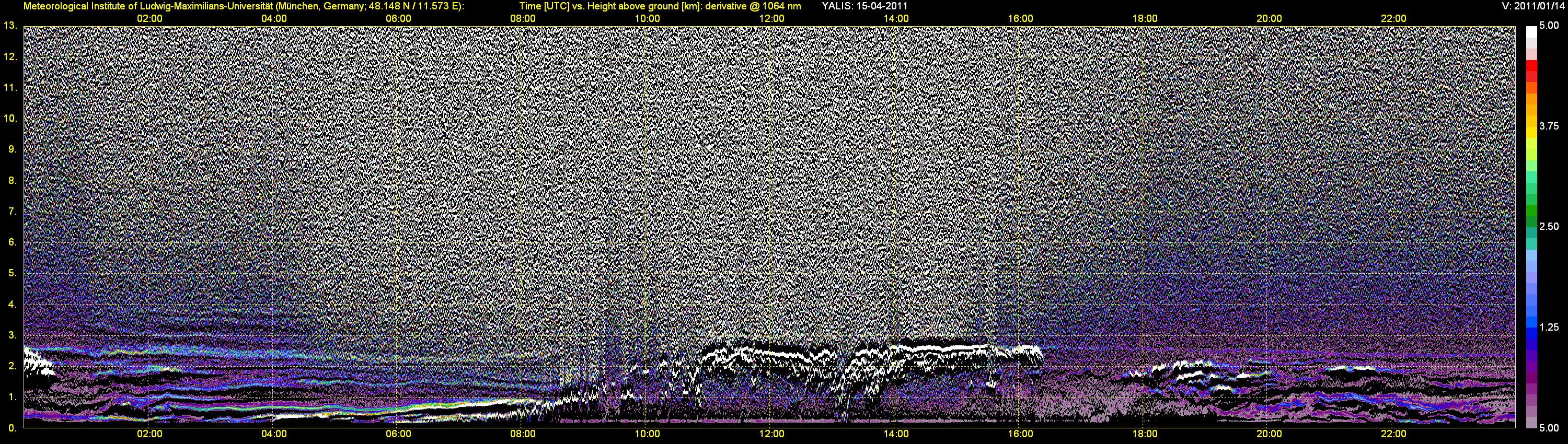Click 04:00 on the upper time axis
1568x444 pixels.
274,18
